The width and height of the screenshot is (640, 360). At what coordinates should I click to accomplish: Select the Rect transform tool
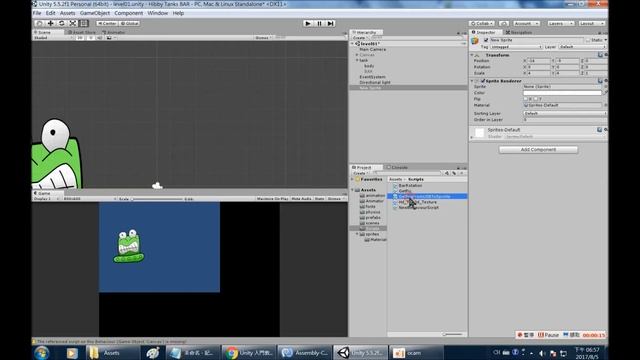[x=84, y=23]
